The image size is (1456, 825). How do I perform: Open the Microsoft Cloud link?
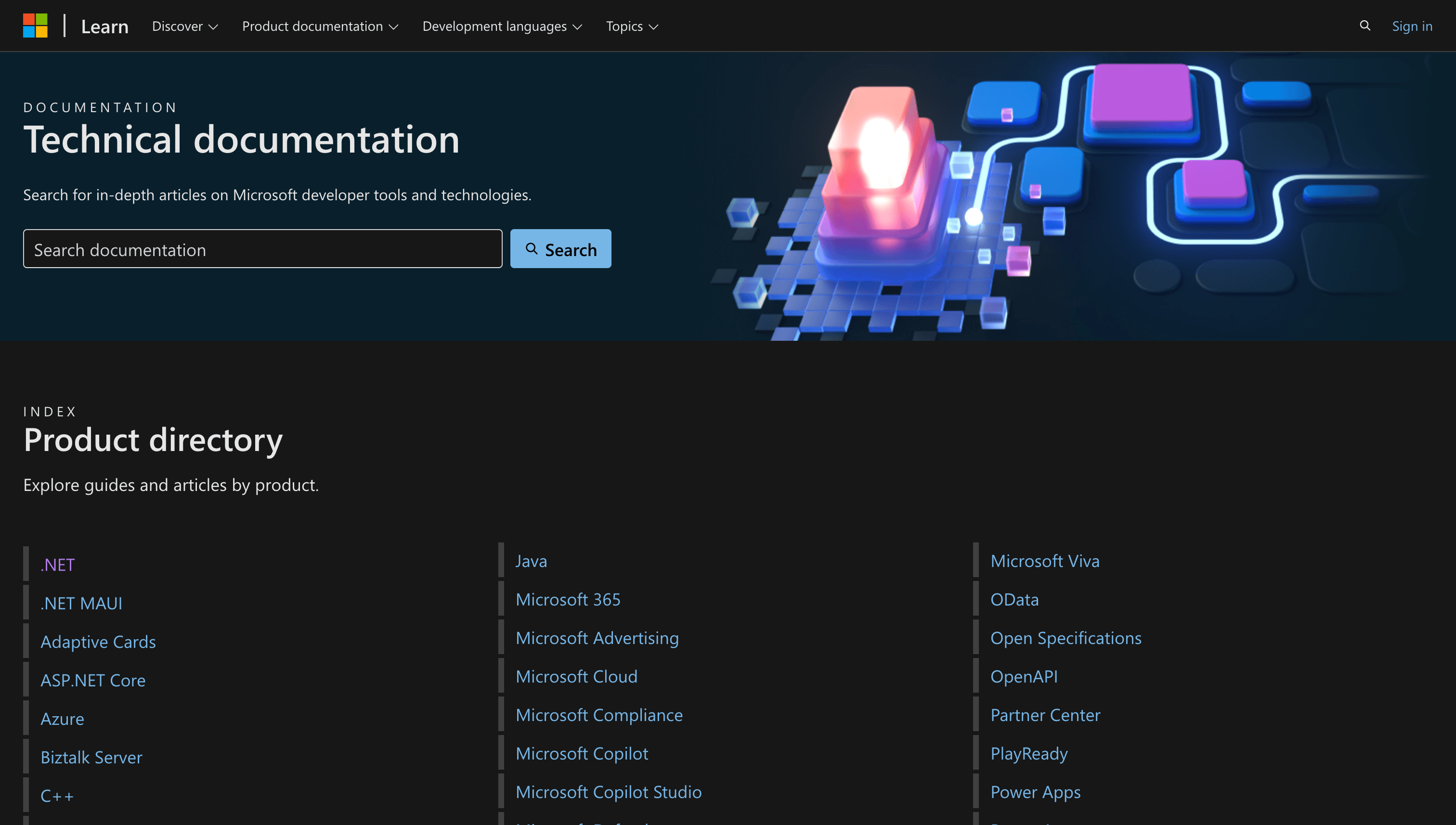click(x=576, y=677)
